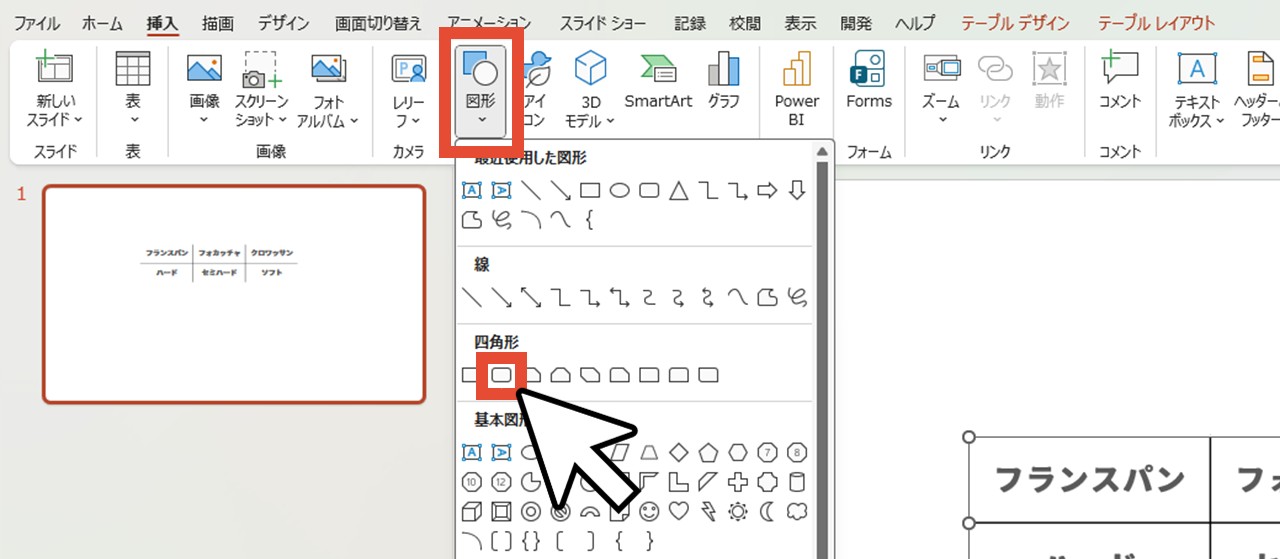Viewport: 1280px width, 559px height.
Task: Pick the triangle in 最近使用した図形
Action: [x=678, y=190]
